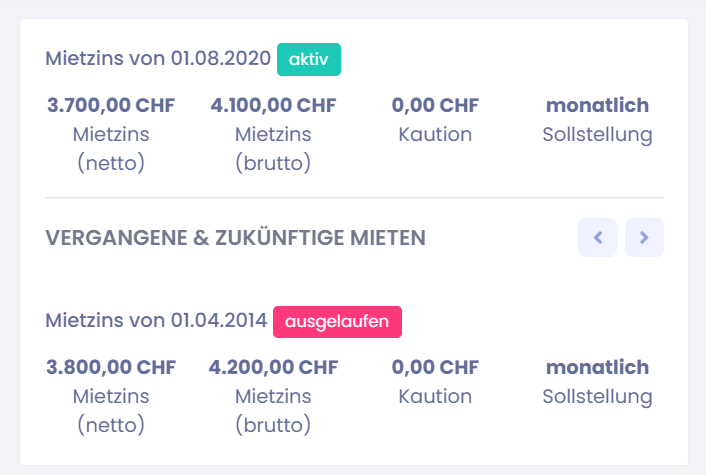
Task: Click the 3.800,00 CHF net rent amount
Action: 111,367
